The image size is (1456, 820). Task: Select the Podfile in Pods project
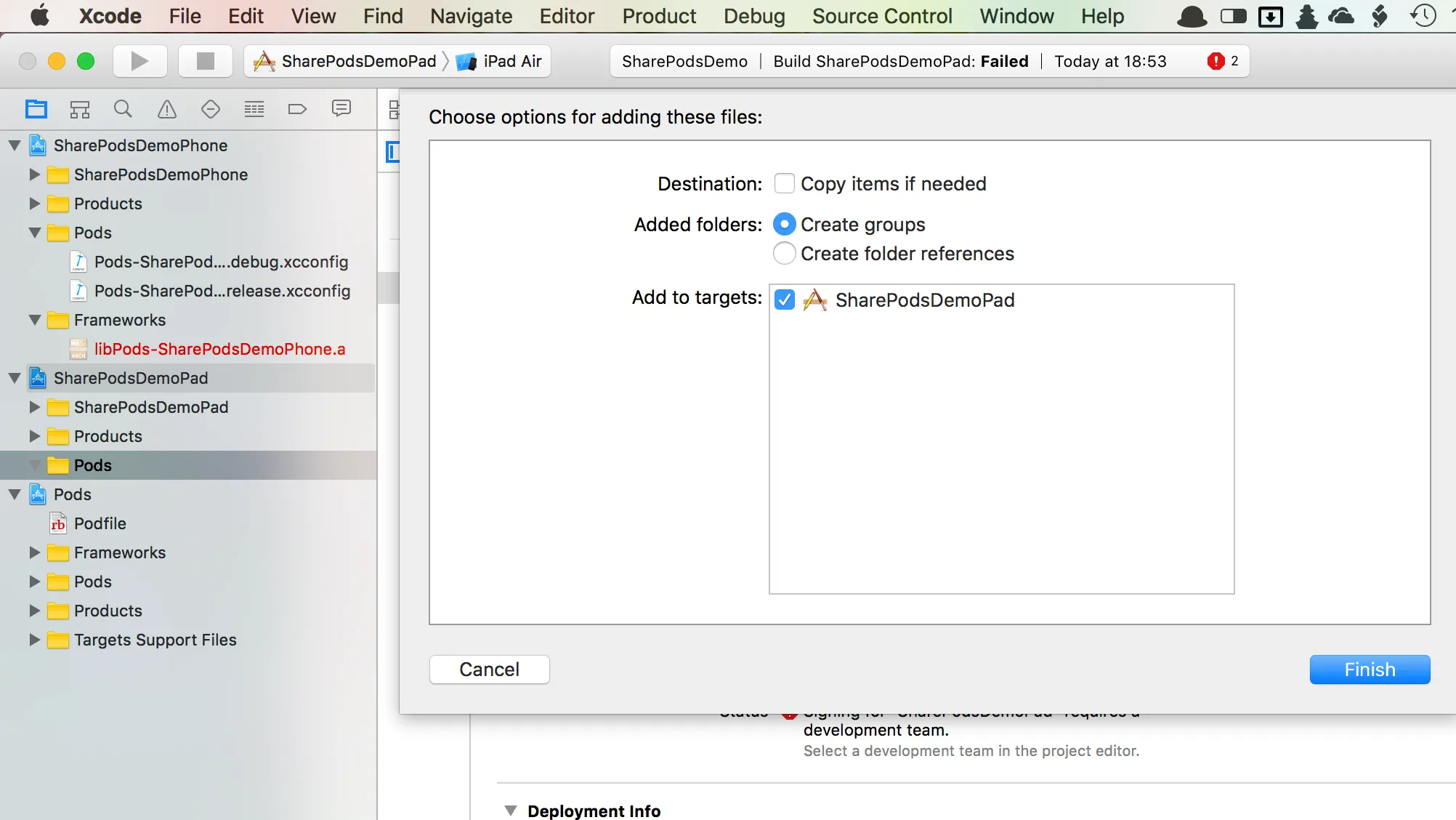click(100, 523)
